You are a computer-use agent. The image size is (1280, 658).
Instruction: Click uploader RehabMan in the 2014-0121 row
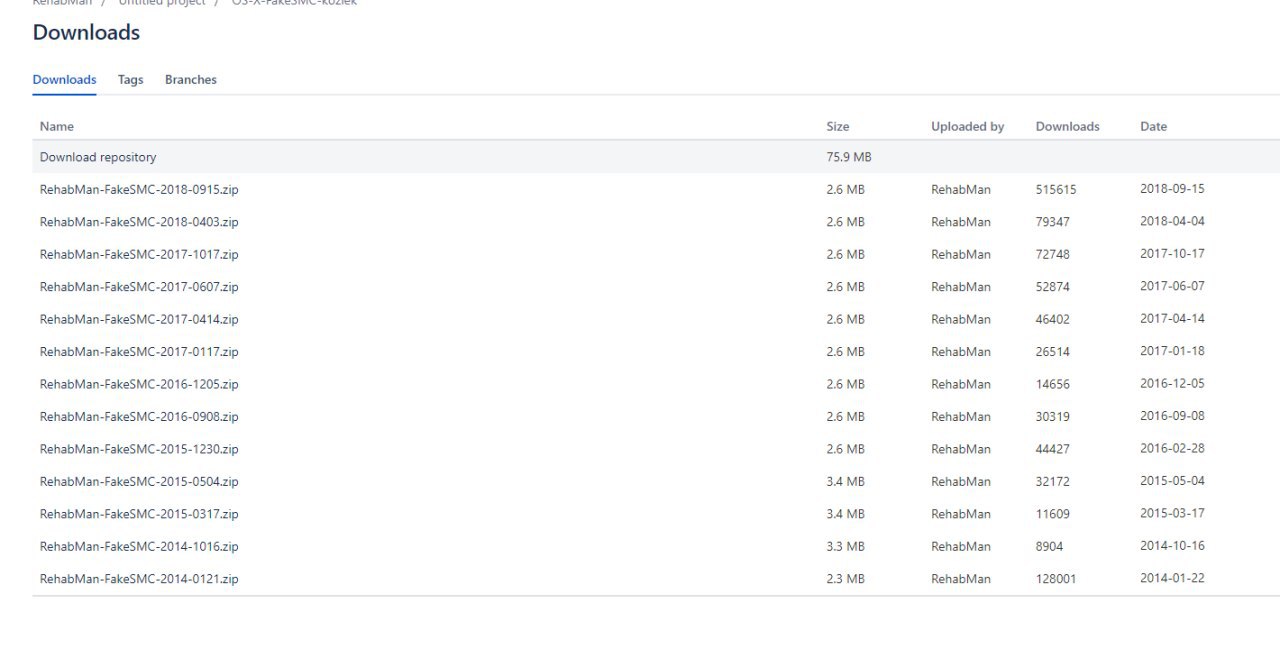[x=961, y=579]
